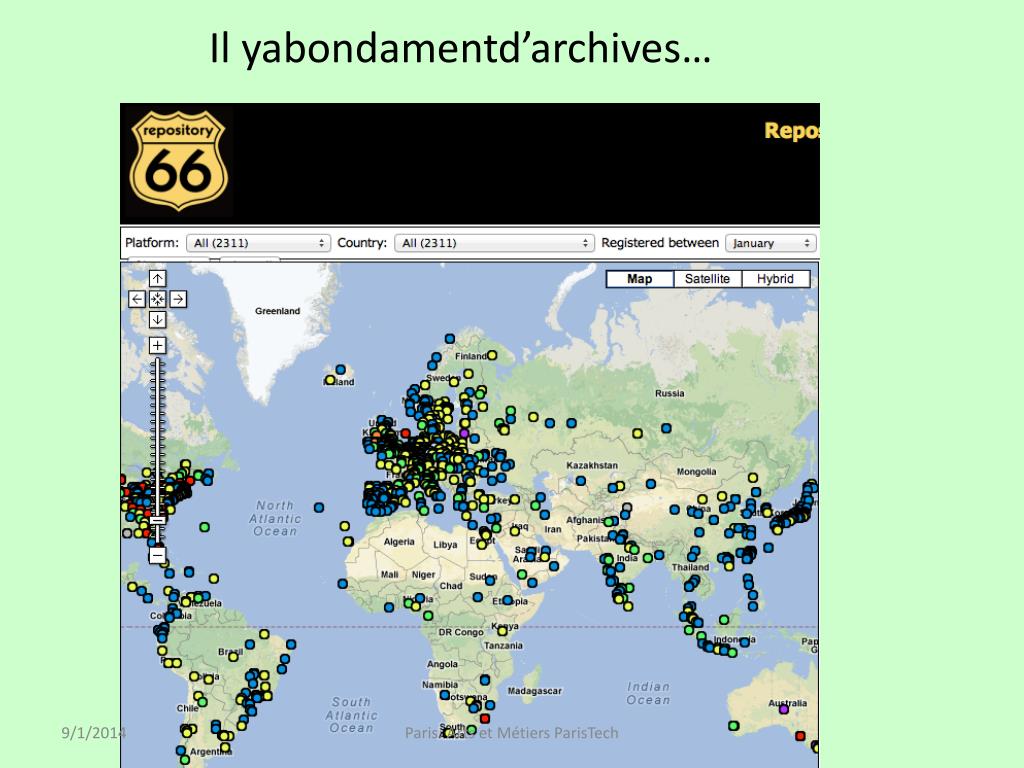Click the Madagascar label on the map
This screenshot has height=768, width=1024.
point(534,691)
